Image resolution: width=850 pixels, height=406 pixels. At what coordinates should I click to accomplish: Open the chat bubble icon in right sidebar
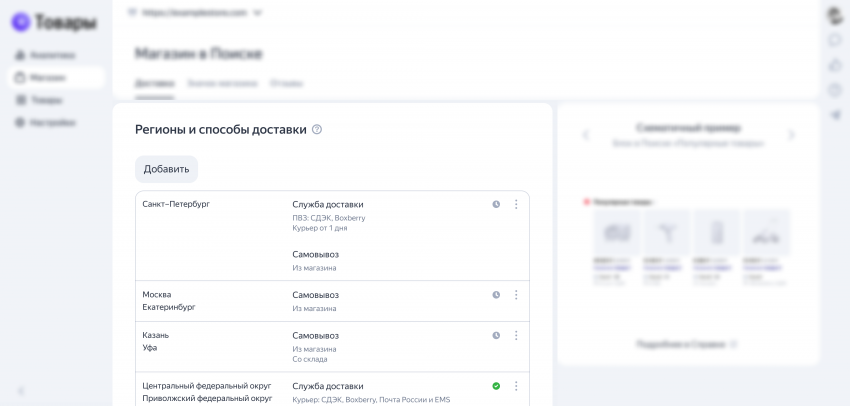[835, 40]
